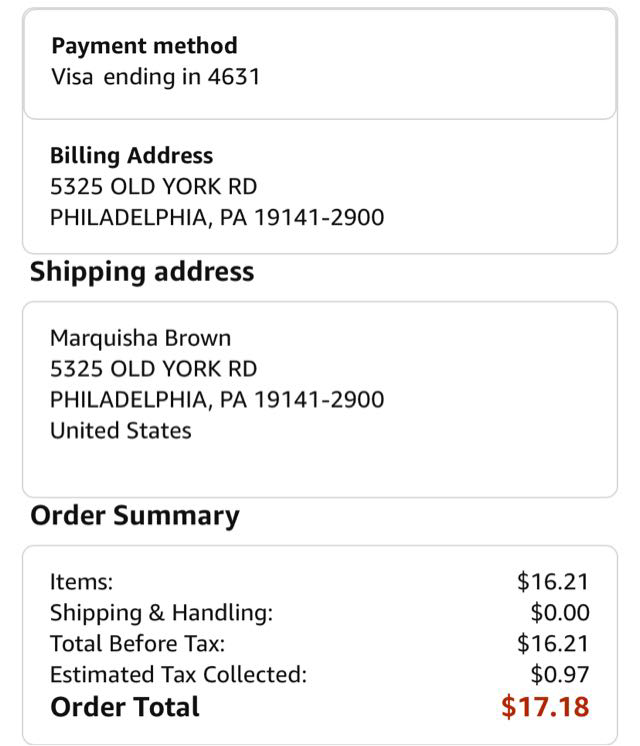Screen dimensions: 640x746
Task: Click the Billing Address heading
Action: tap(131, 156)
